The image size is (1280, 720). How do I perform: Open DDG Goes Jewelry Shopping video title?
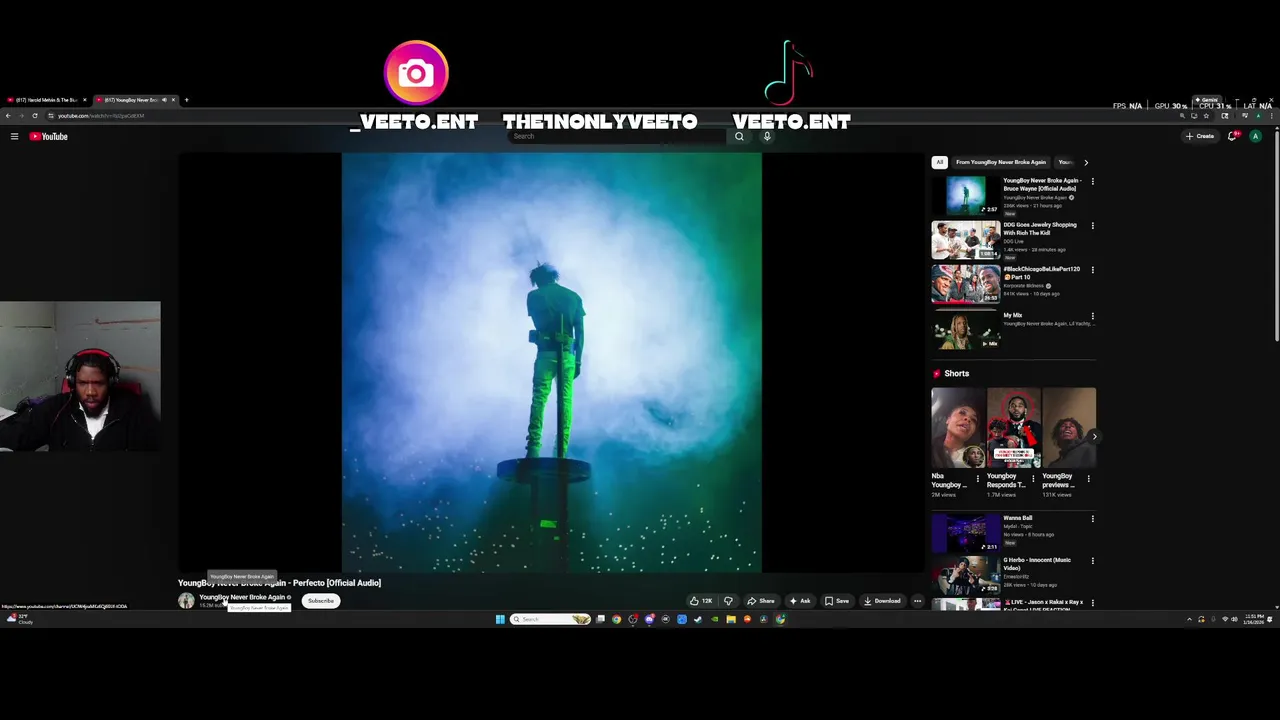pyautogui.click(x=1040, y=229)
